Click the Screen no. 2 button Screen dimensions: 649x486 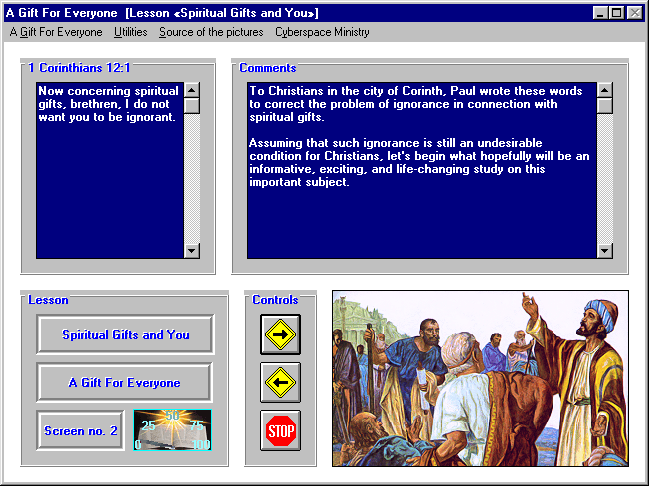80,431
